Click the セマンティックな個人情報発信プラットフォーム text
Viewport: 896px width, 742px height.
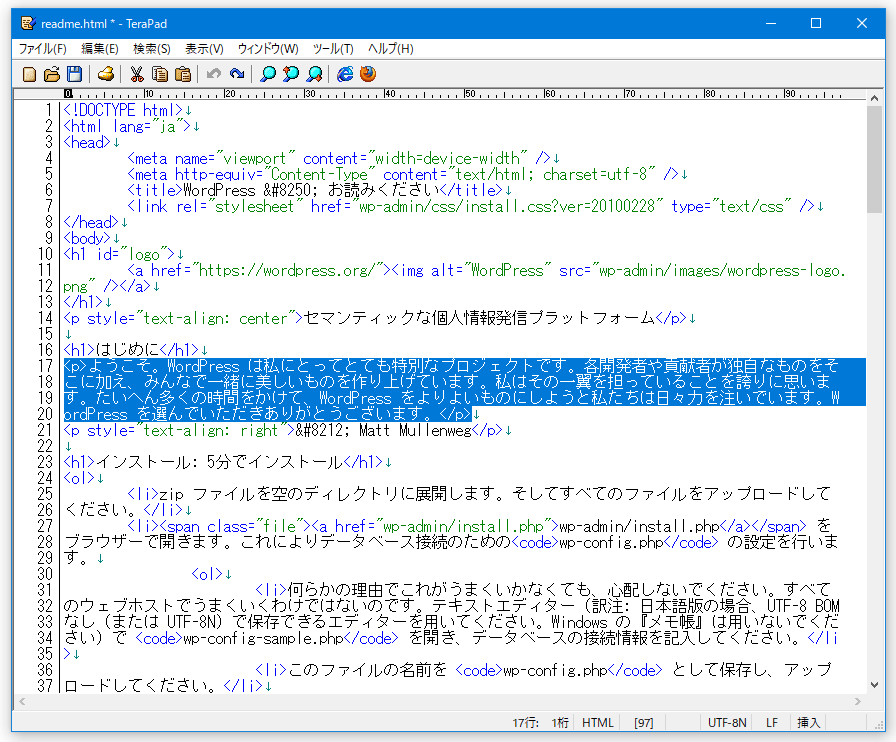(479, 318)
